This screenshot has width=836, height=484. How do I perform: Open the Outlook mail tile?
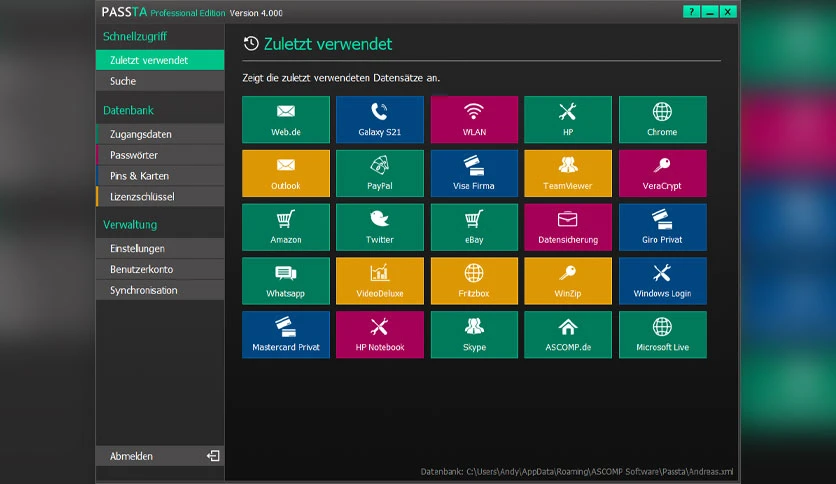pyautogui.click(x=286, y=173)
